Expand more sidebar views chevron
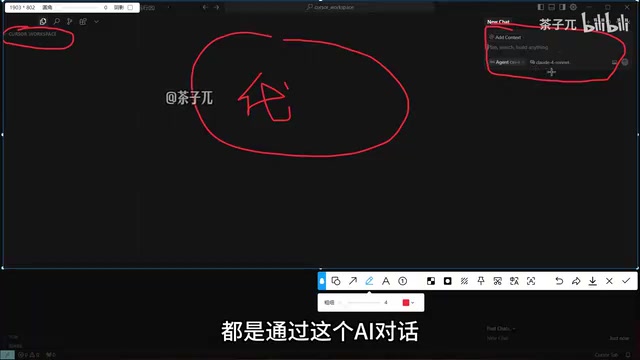This screenshot has width=640, height=360. click(96, 21)
